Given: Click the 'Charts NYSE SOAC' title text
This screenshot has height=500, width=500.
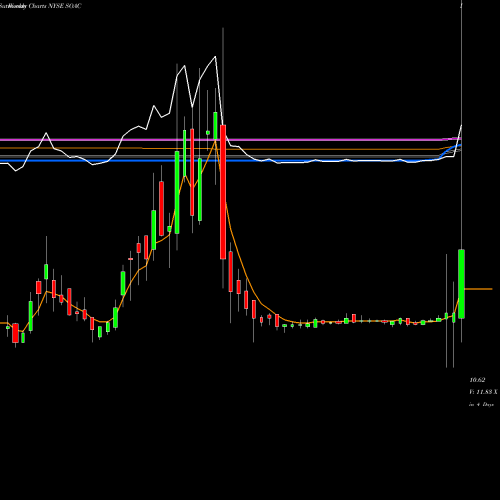Looking at the screenshot, I should (55, 6).
